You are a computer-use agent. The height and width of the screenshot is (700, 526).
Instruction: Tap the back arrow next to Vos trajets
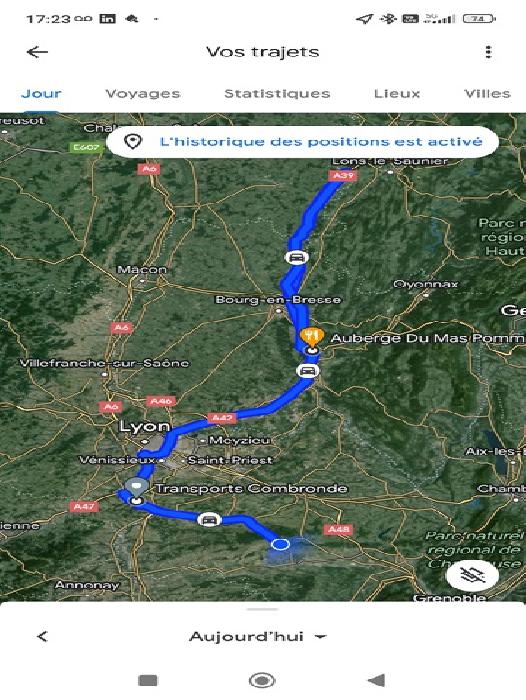point(37,52)
